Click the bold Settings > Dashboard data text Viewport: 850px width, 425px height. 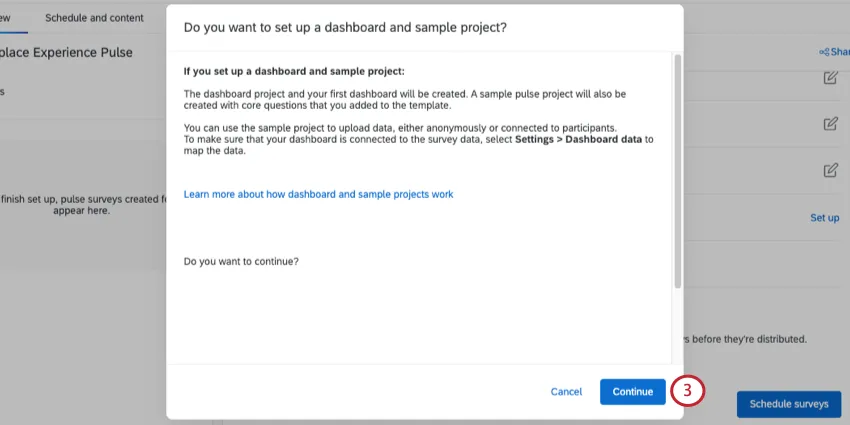[x=584, y=139]
